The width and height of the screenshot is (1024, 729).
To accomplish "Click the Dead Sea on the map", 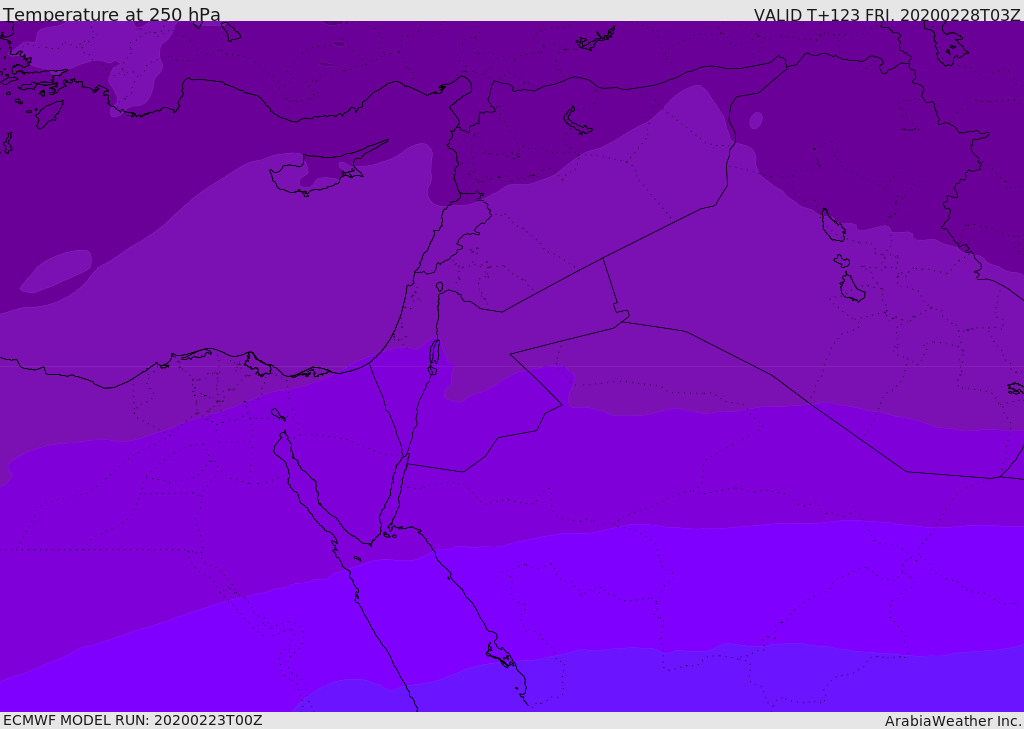I will (434, 354).
